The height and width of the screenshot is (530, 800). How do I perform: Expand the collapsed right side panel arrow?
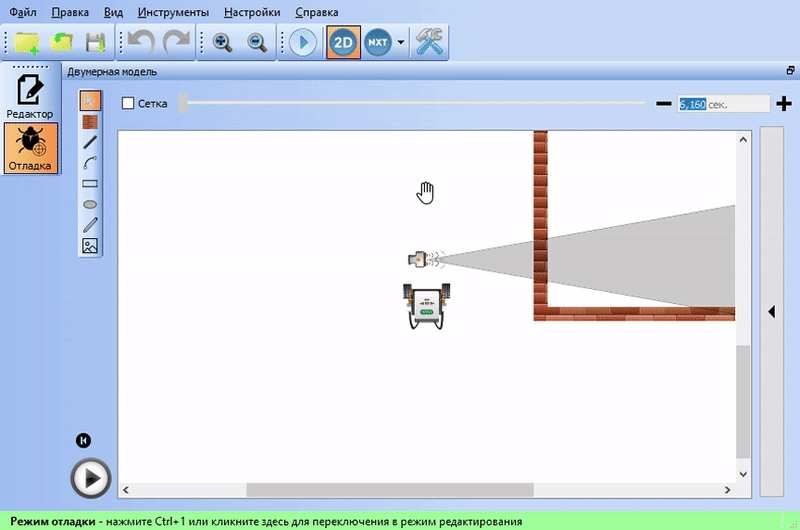pyautogui.click(x=771, y=312)
